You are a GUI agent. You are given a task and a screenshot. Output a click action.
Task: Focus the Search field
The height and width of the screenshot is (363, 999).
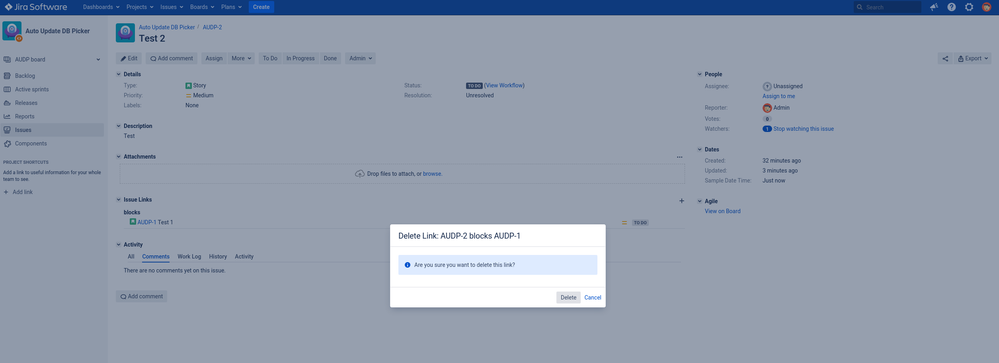pos(888,7)
